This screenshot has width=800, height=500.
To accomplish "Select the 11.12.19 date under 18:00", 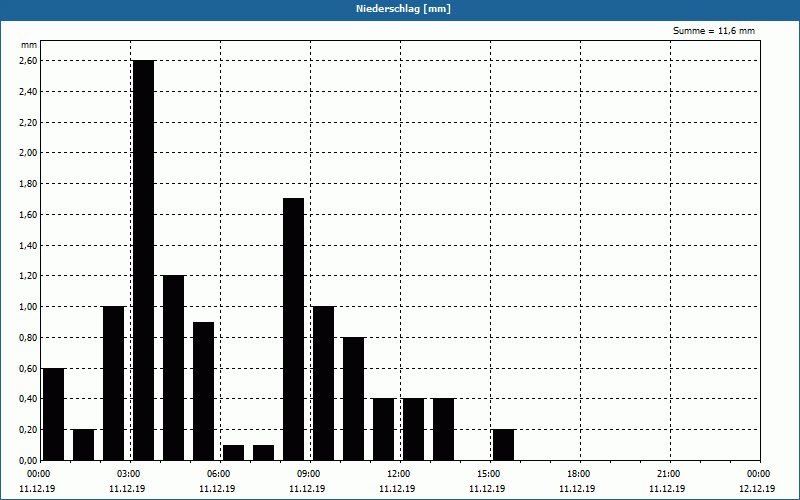I will click(x=577, y=489).
